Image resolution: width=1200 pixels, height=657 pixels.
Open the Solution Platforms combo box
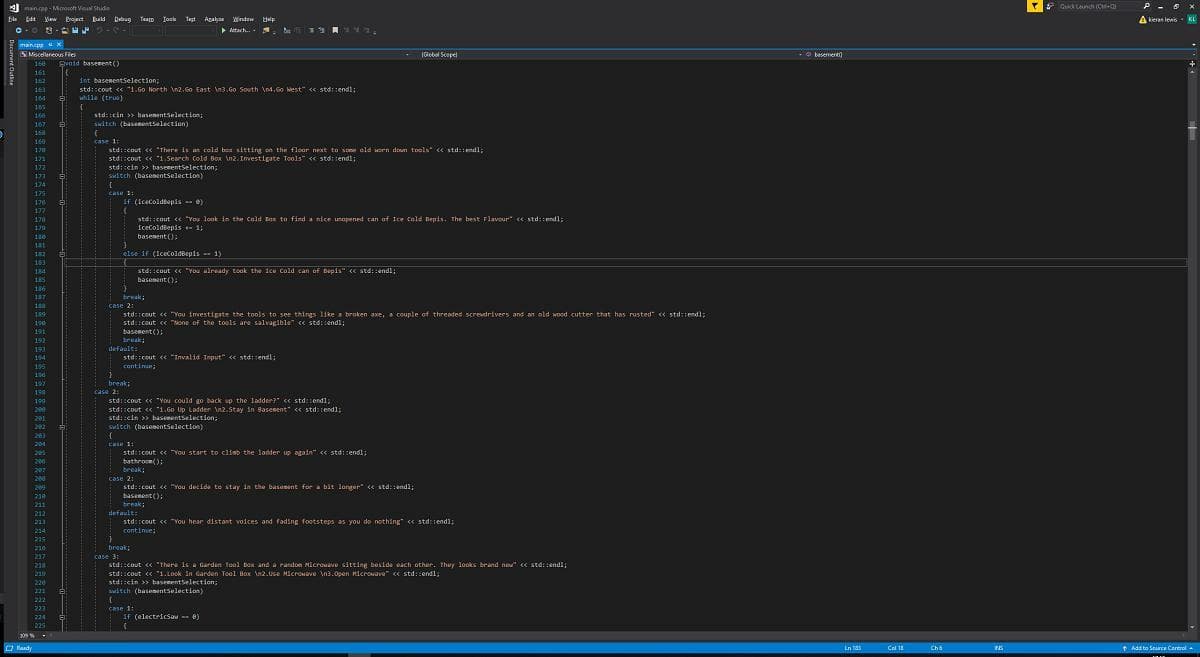191,30
